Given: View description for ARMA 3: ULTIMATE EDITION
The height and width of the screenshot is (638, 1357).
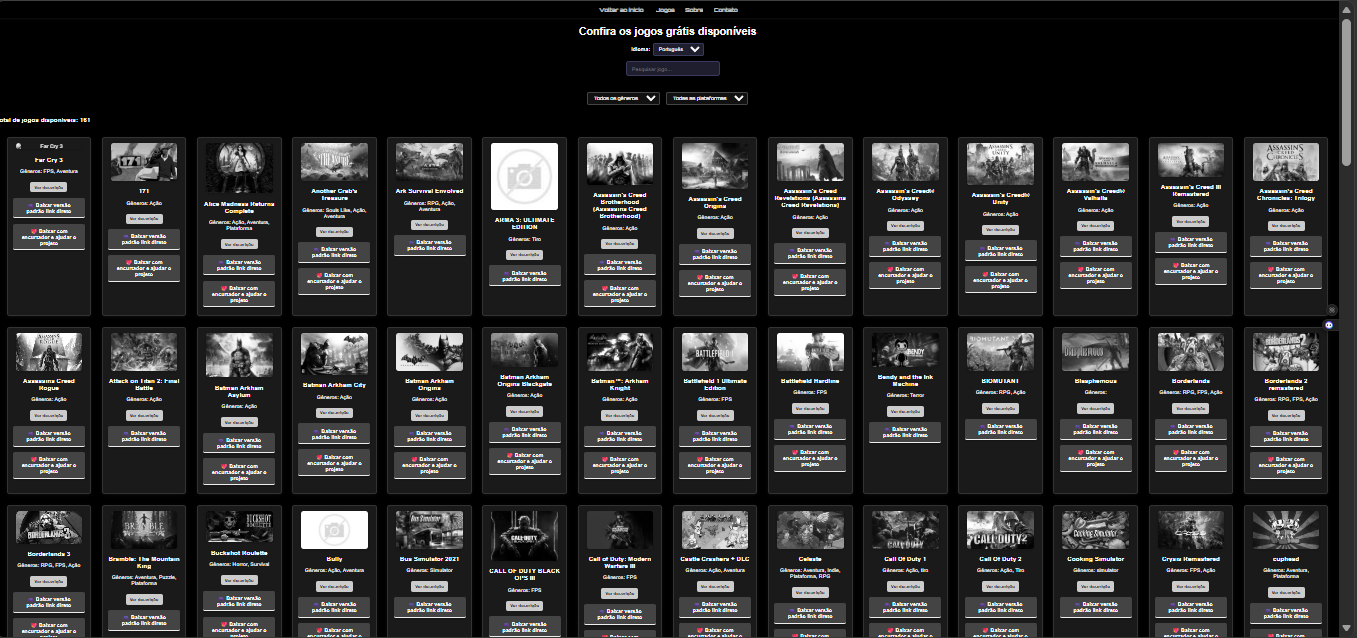Looking at the screenshot, I should pos(525,255).
